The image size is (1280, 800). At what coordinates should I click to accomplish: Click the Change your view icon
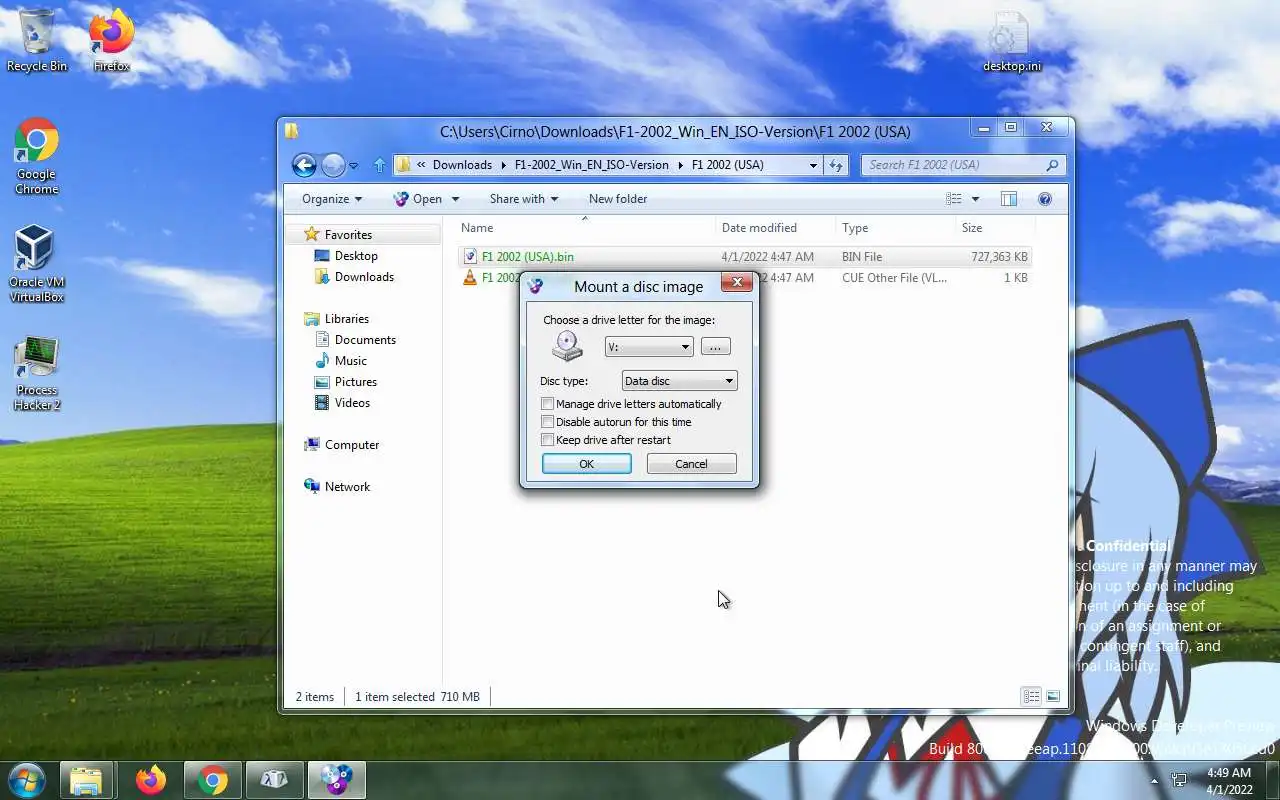point(954,199)
